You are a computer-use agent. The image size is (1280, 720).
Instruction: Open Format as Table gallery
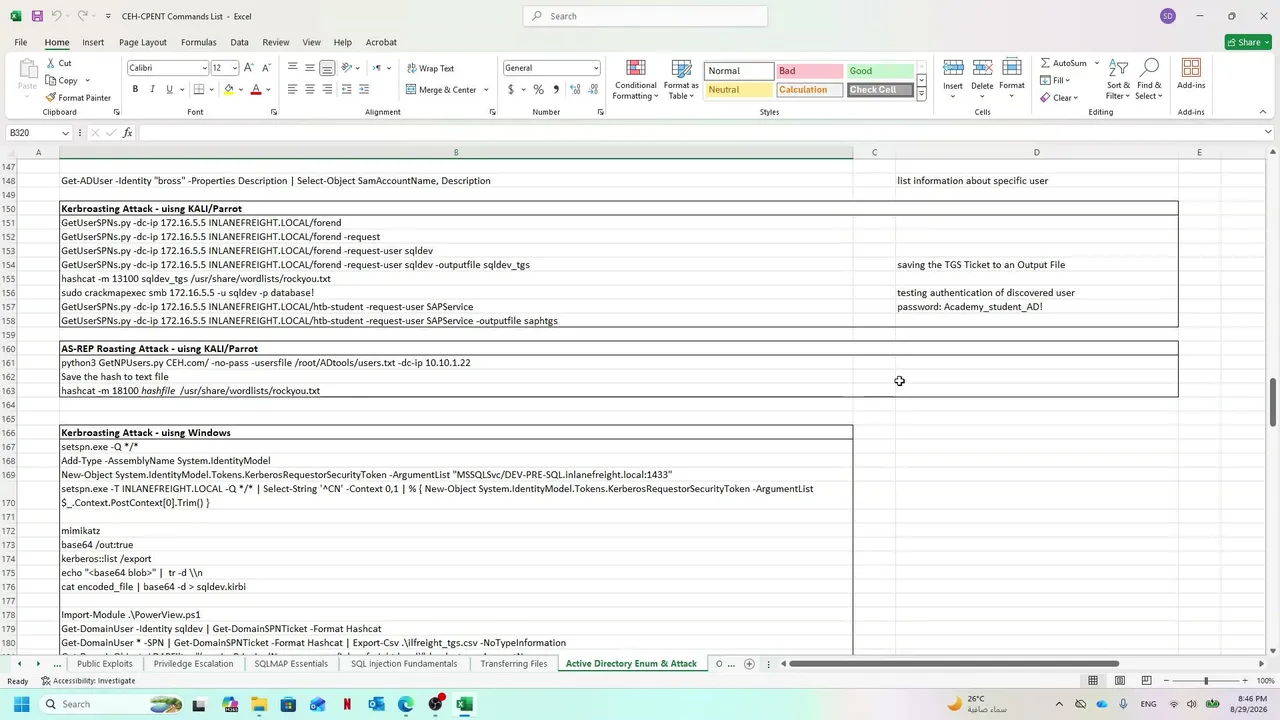(x=681, y=80)
